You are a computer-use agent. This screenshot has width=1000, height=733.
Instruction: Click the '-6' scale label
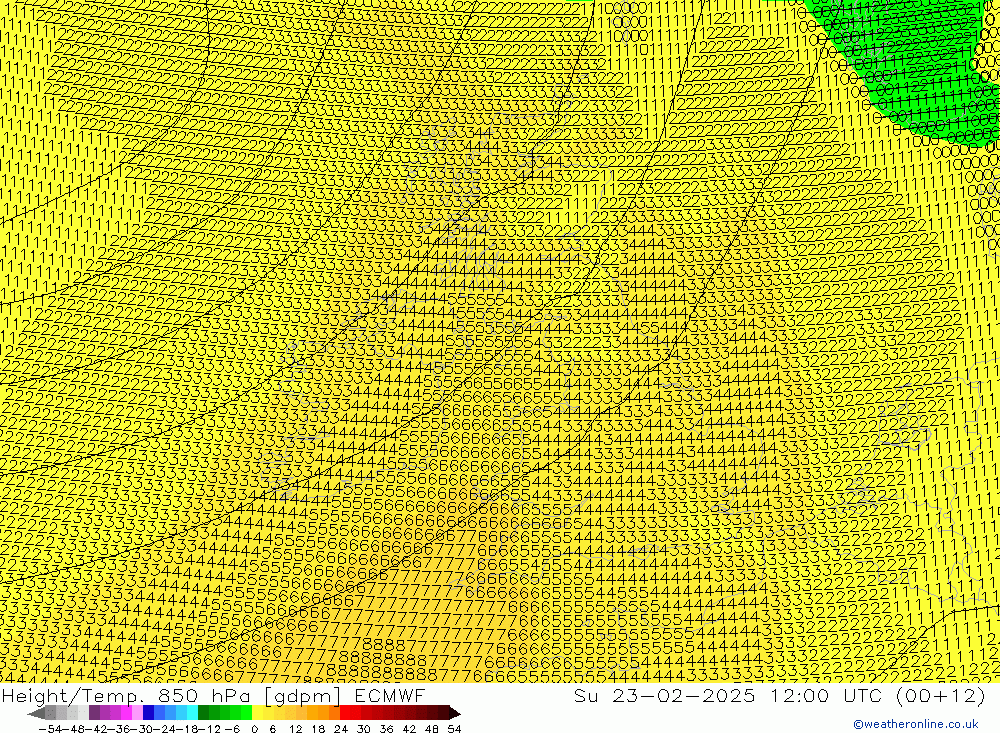pyautogui.click(x=233, y=729)
